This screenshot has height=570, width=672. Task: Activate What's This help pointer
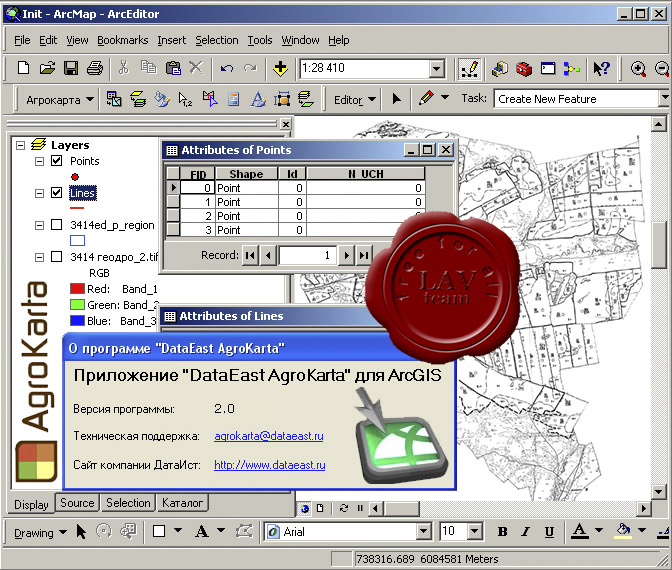click(x=601, y=69)
